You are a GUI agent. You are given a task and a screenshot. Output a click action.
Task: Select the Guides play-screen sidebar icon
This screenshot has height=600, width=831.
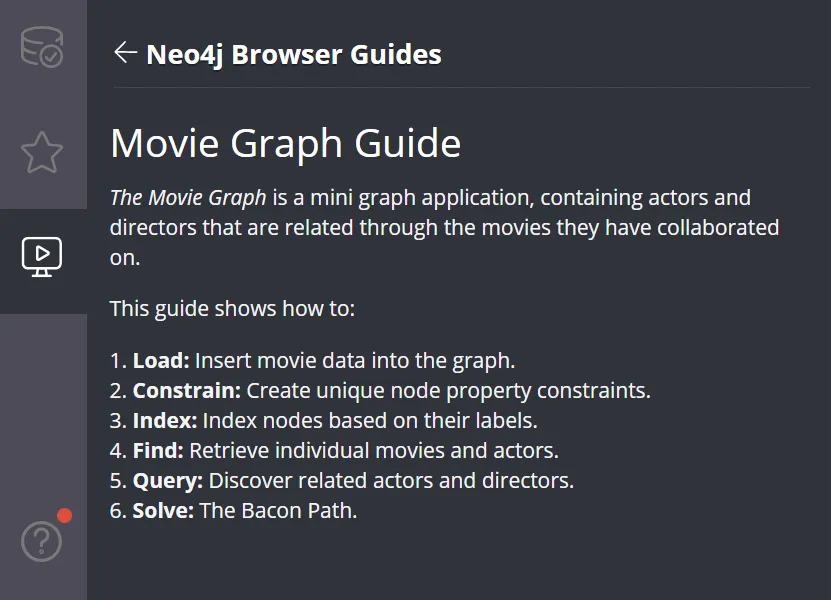point(42,257)
